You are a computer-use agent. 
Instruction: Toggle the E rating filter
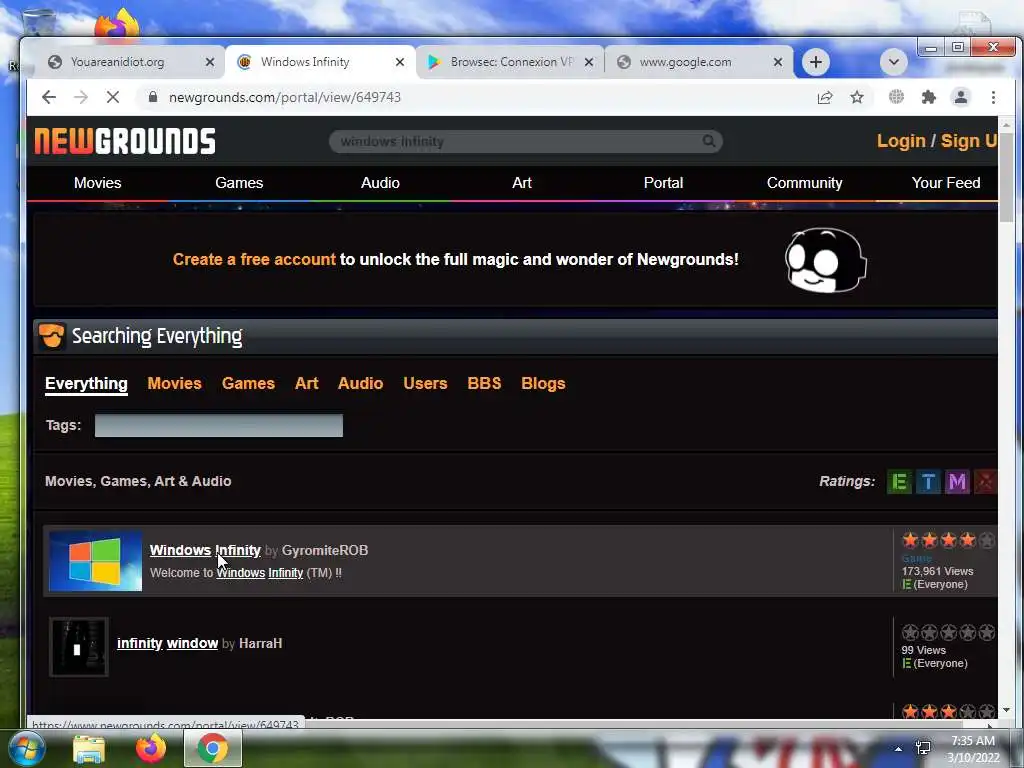coord(899,482)
